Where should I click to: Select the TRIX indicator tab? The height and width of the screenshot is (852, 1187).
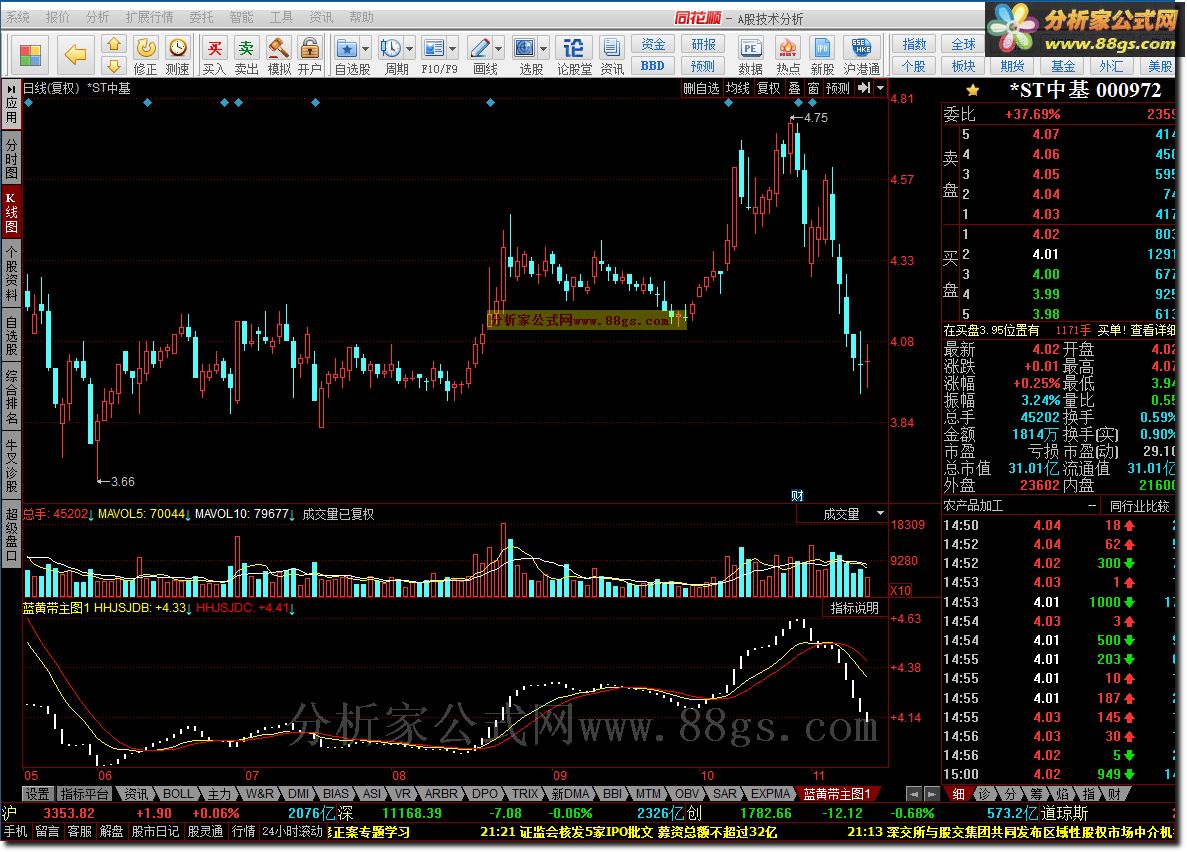click(525, 794)
